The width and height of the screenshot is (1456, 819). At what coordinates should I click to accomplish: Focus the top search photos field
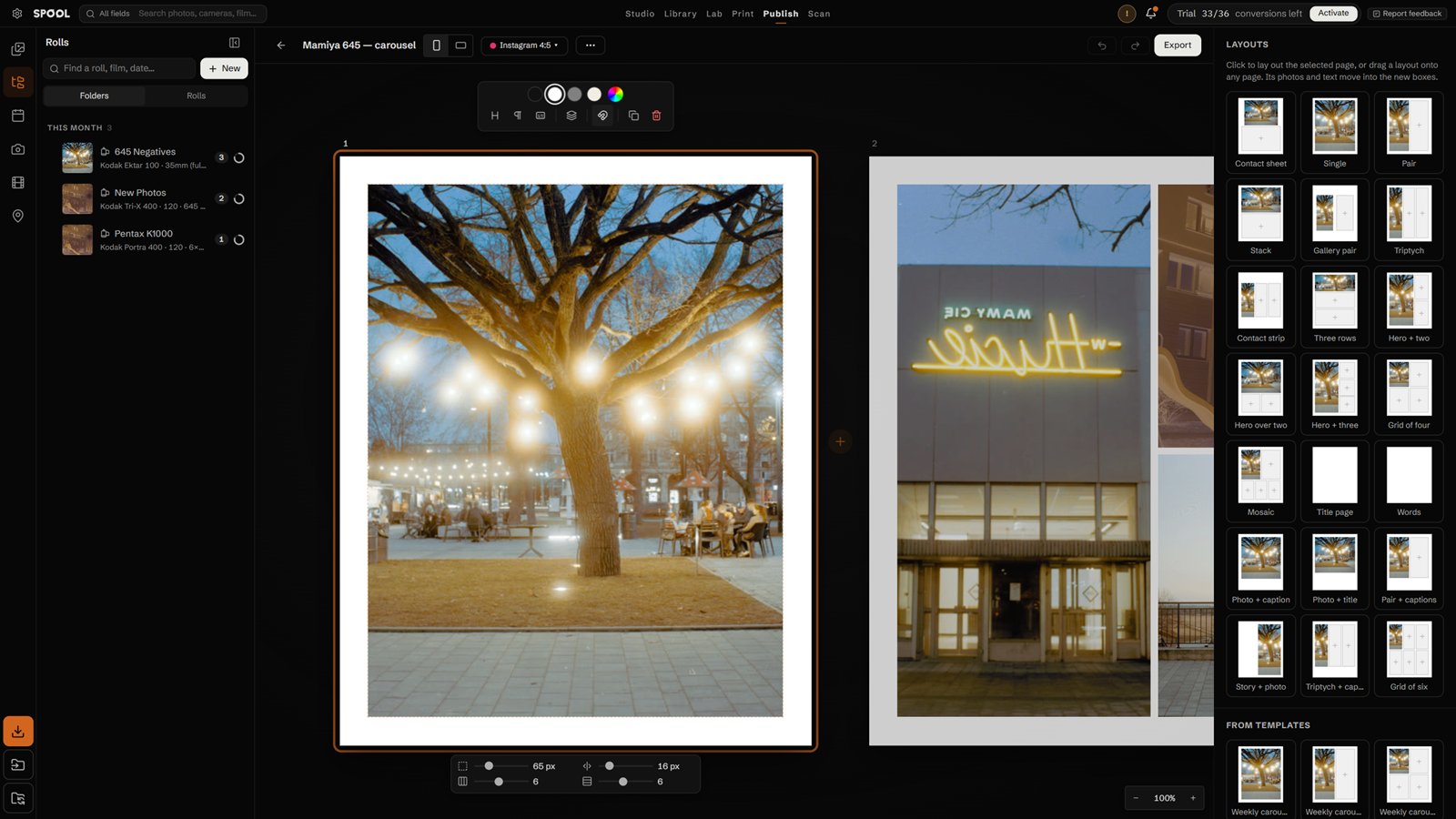click(x=198, y=14)
